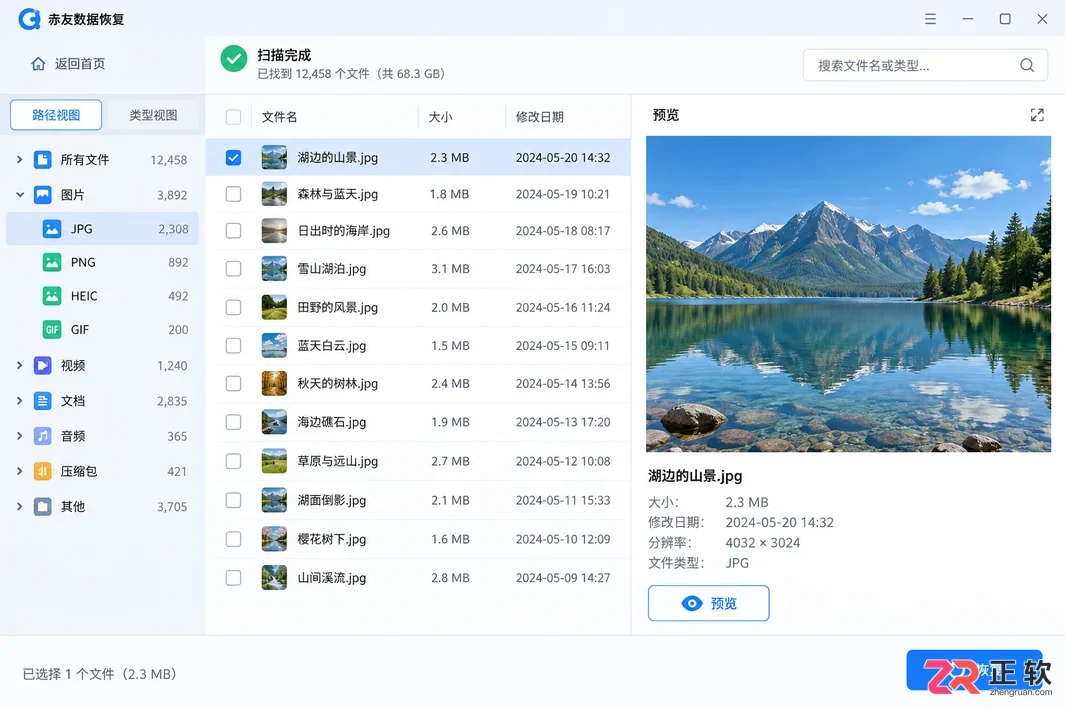Click the 视频 play icon
The height and width of the screenshot is (710, 1065).
(x=42, y=366)
